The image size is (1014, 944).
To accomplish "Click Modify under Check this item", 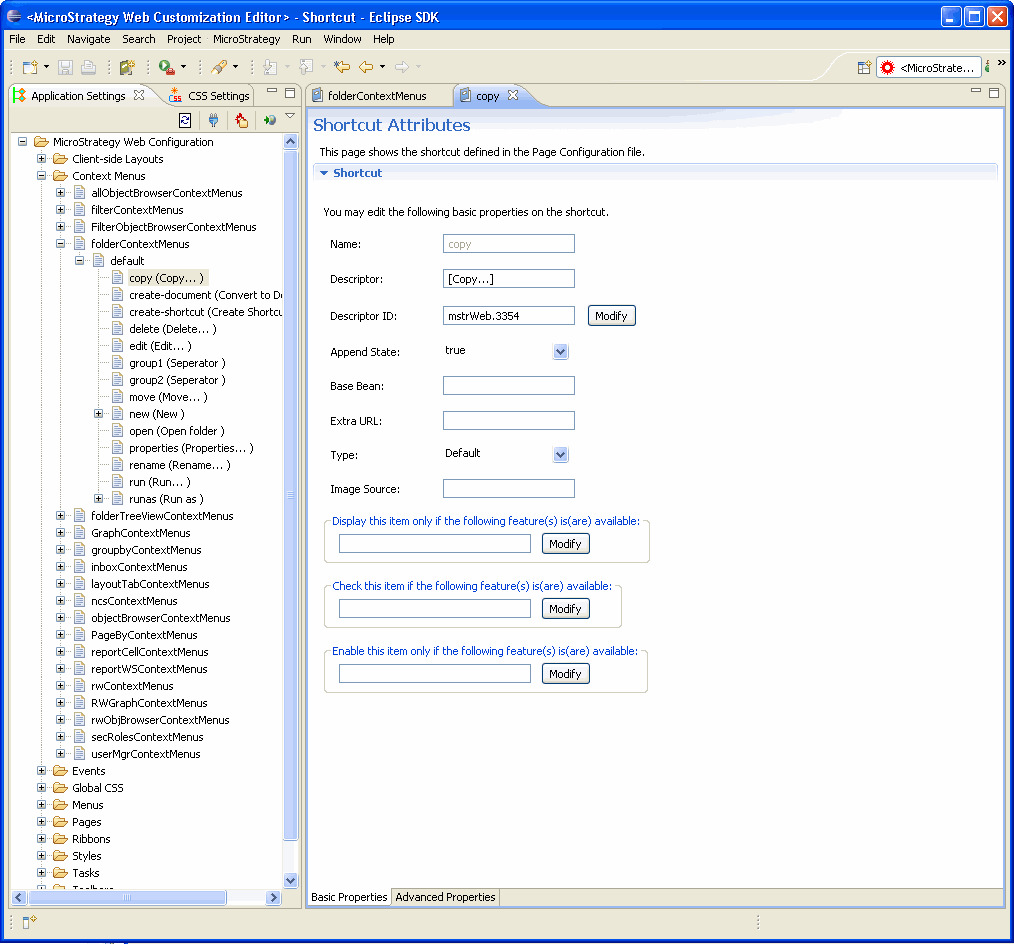I will (x=565, y=609).
